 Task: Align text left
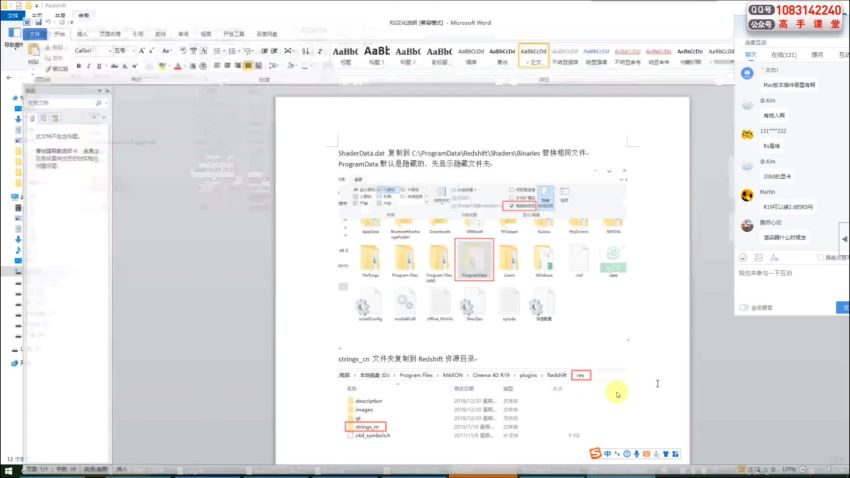tap(217, 66)
